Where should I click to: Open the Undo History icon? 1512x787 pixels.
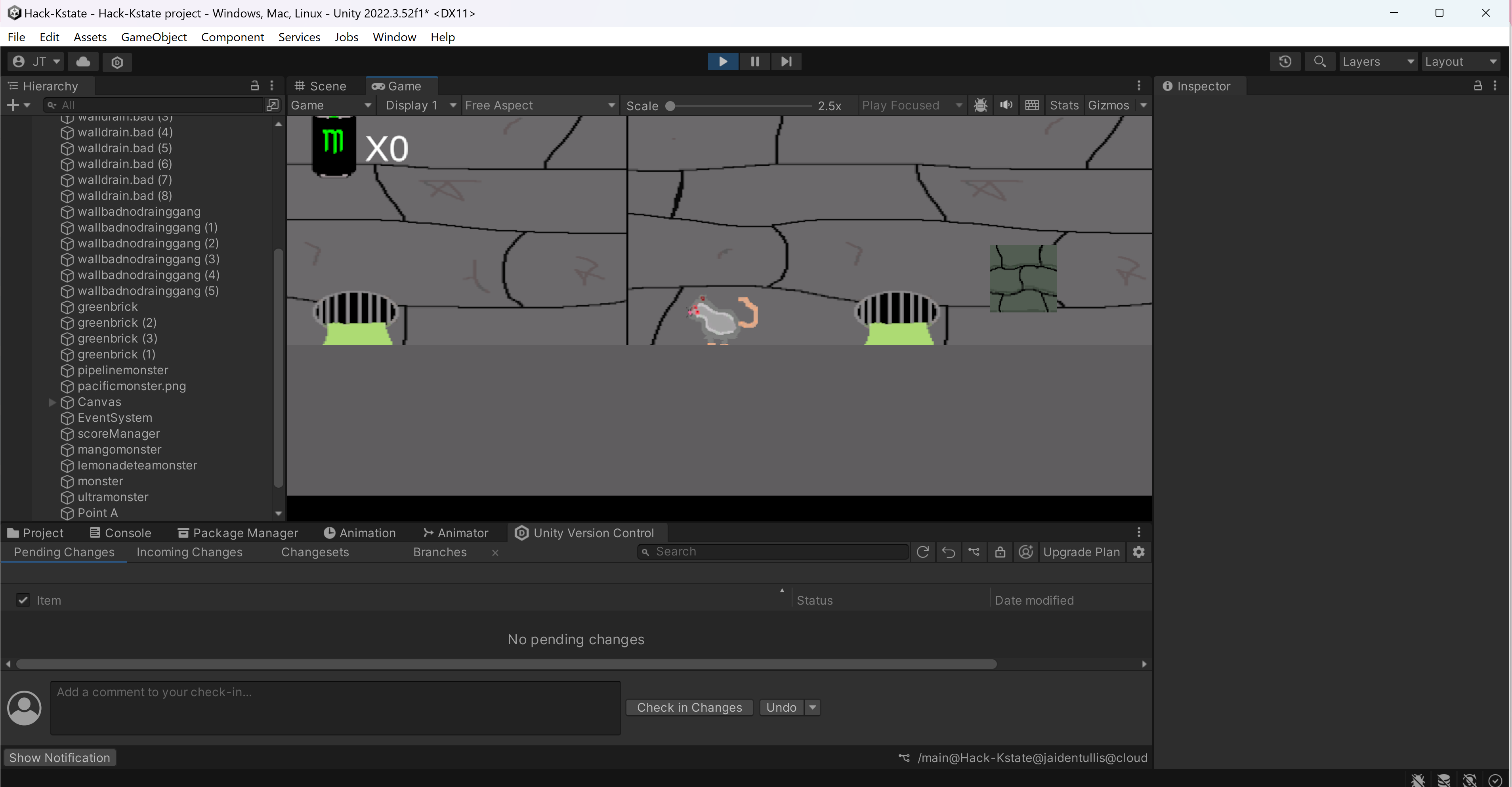[1285, 62]
